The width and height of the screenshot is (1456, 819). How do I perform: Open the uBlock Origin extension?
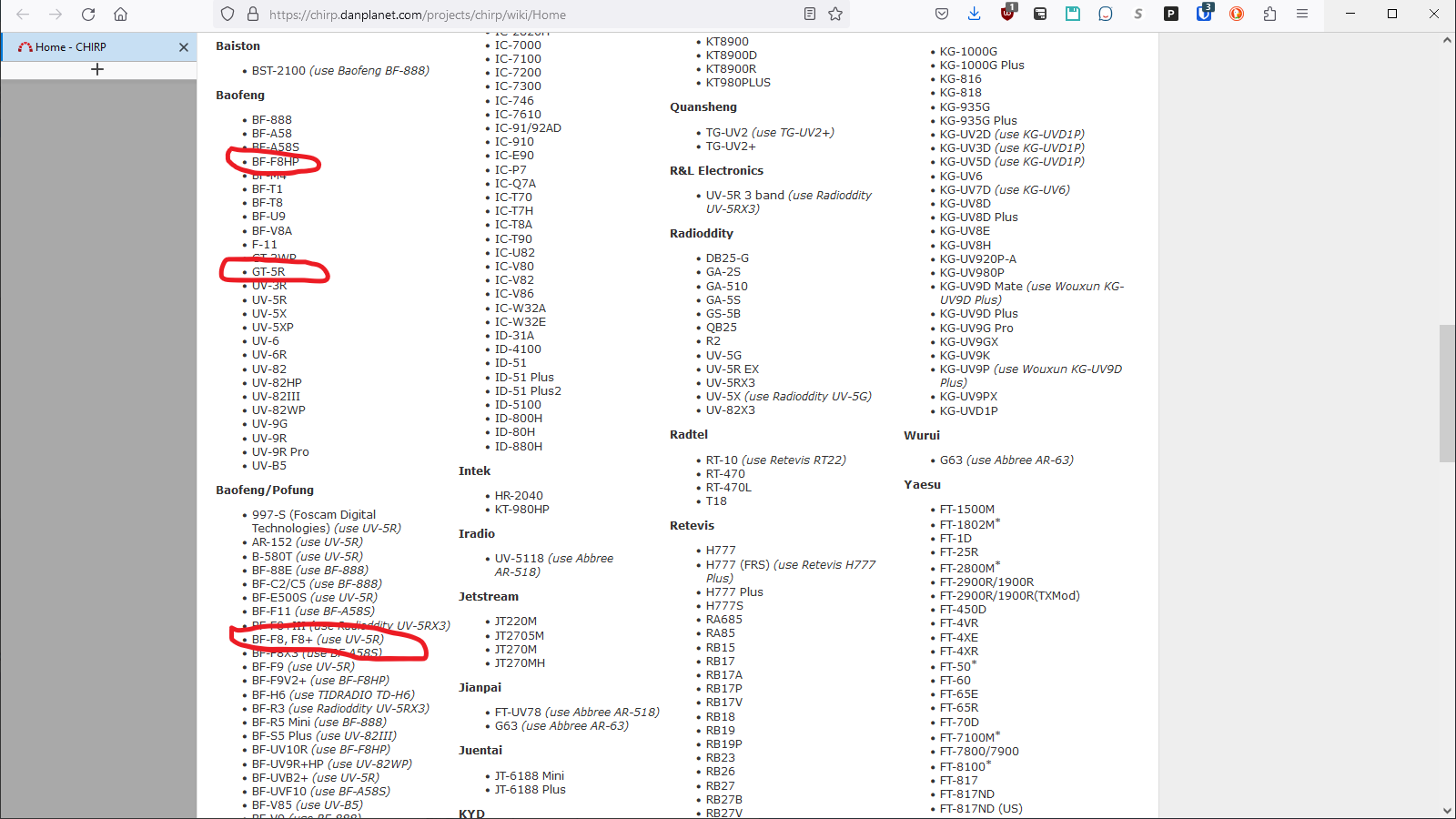click(1007, 13)
